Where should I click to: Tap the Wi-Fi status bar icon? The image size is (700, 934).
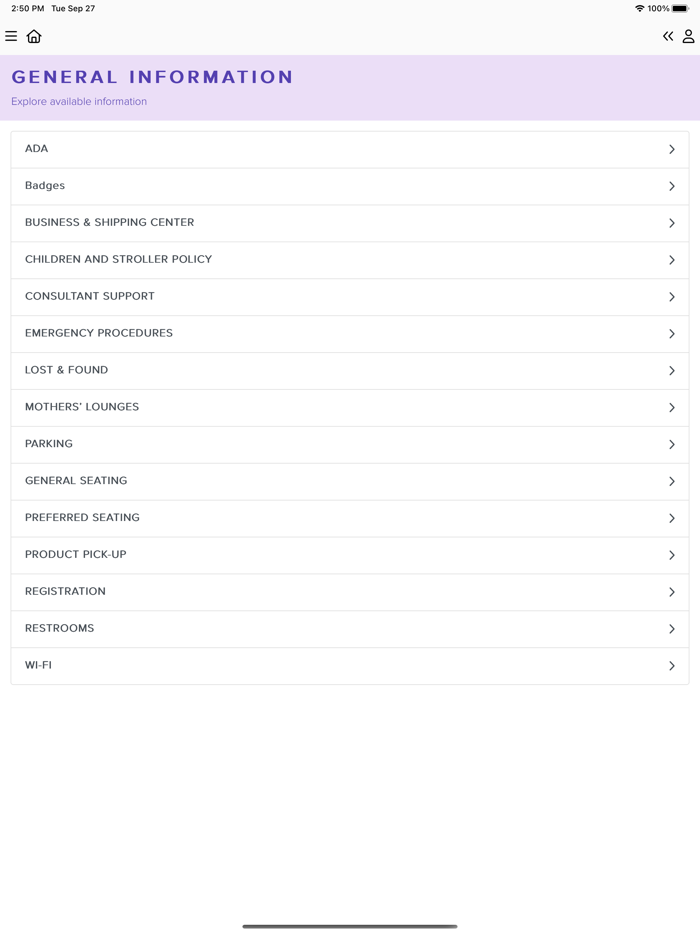tap(640, 9)
